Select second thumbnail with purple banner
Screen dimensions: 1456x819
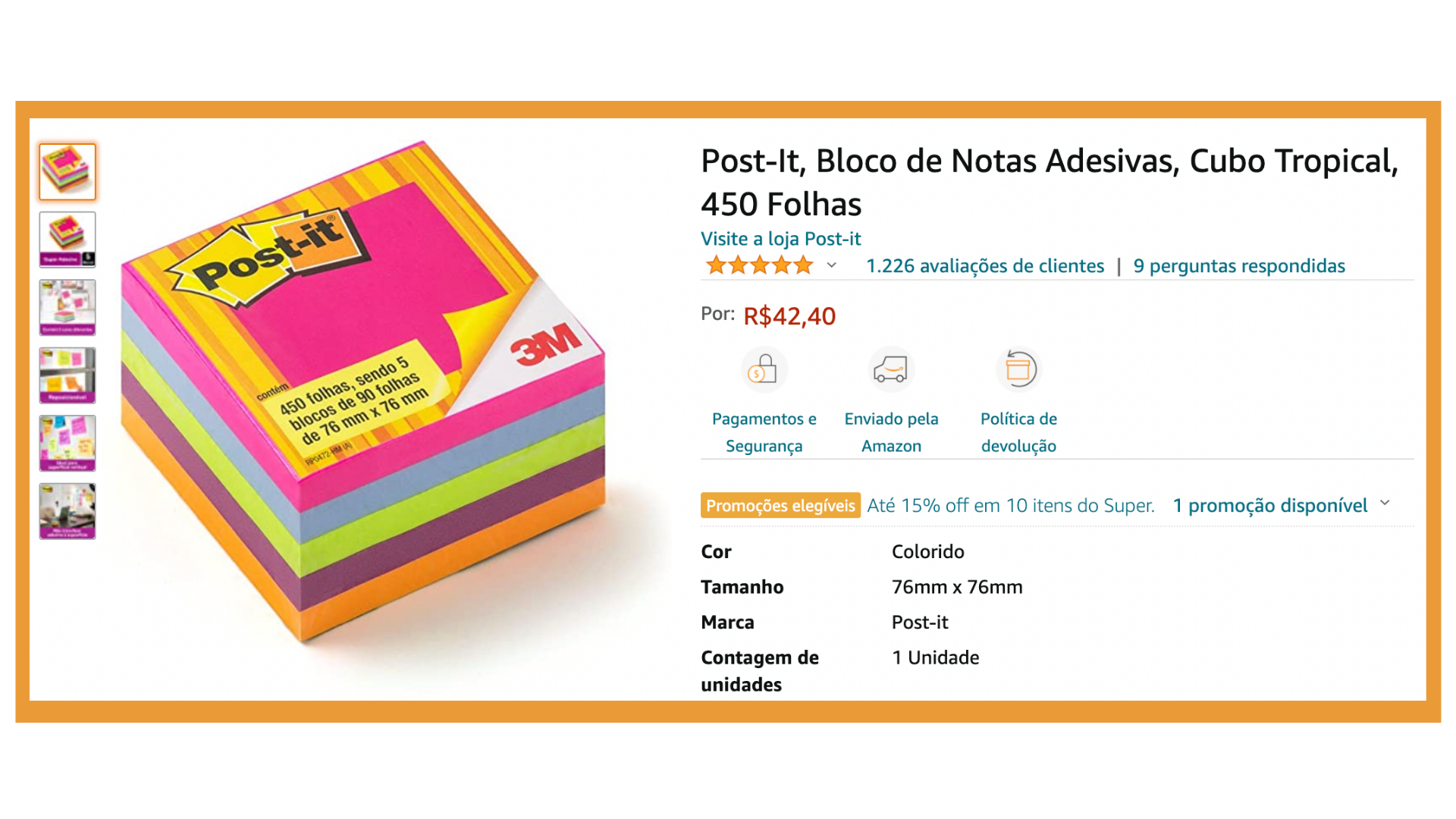67,240
